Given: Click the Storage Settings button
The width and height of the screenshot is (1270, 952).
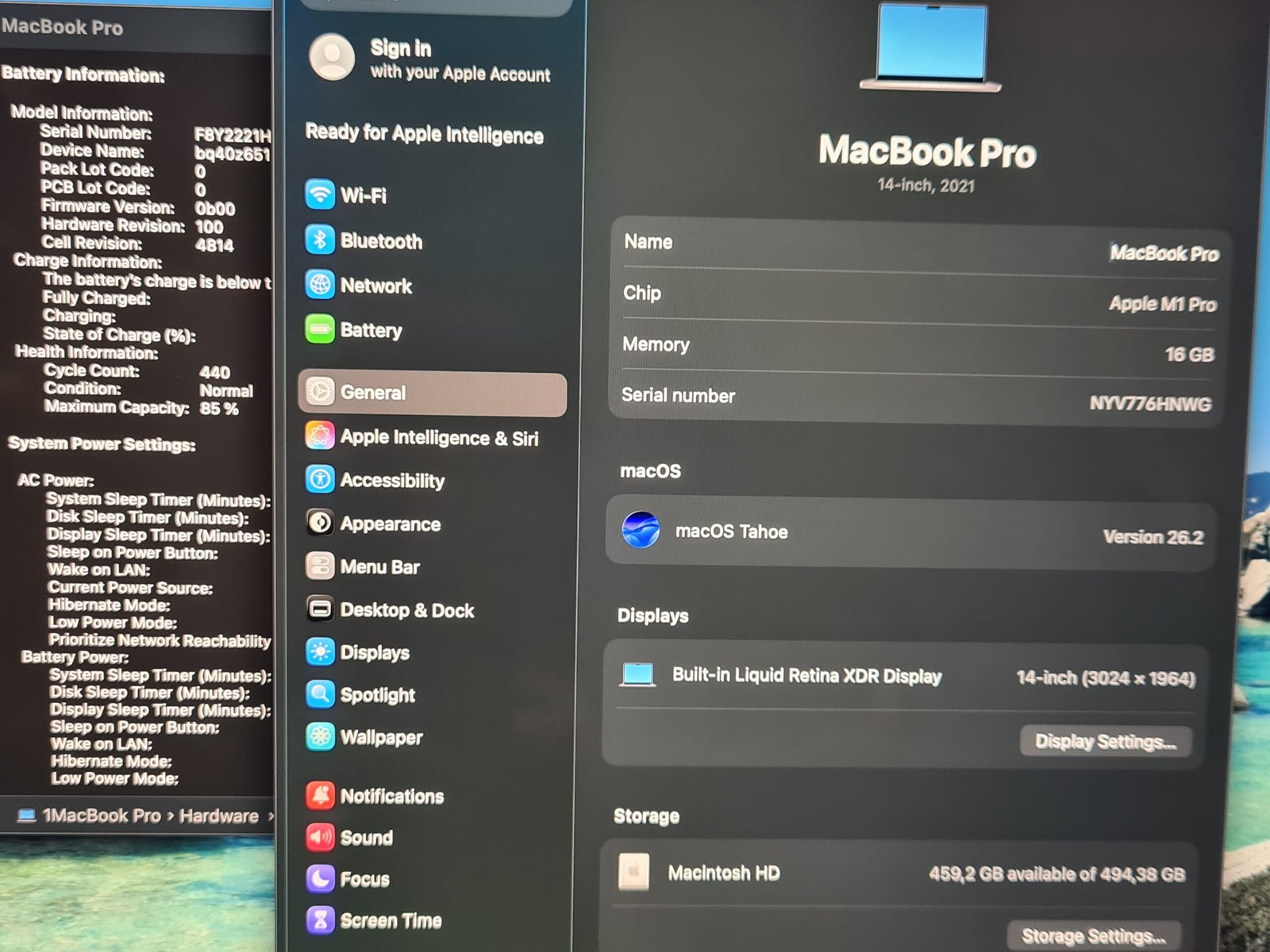Looking at the screenshot, I should (1093, 936).
